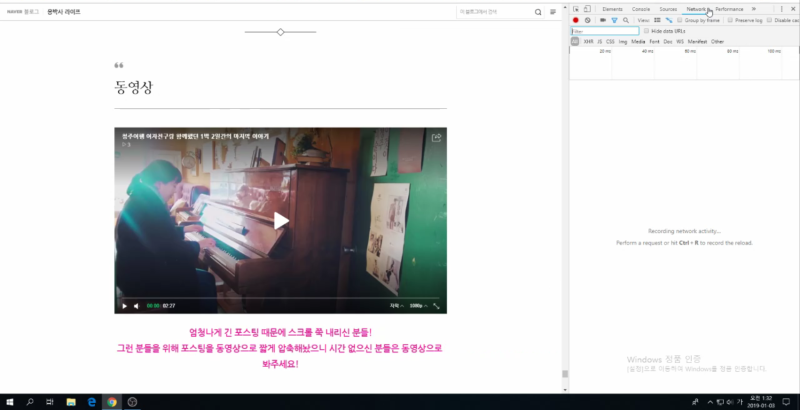Mute the video with the speaker icon
The image size is (800, 410).
coord(136,306)
